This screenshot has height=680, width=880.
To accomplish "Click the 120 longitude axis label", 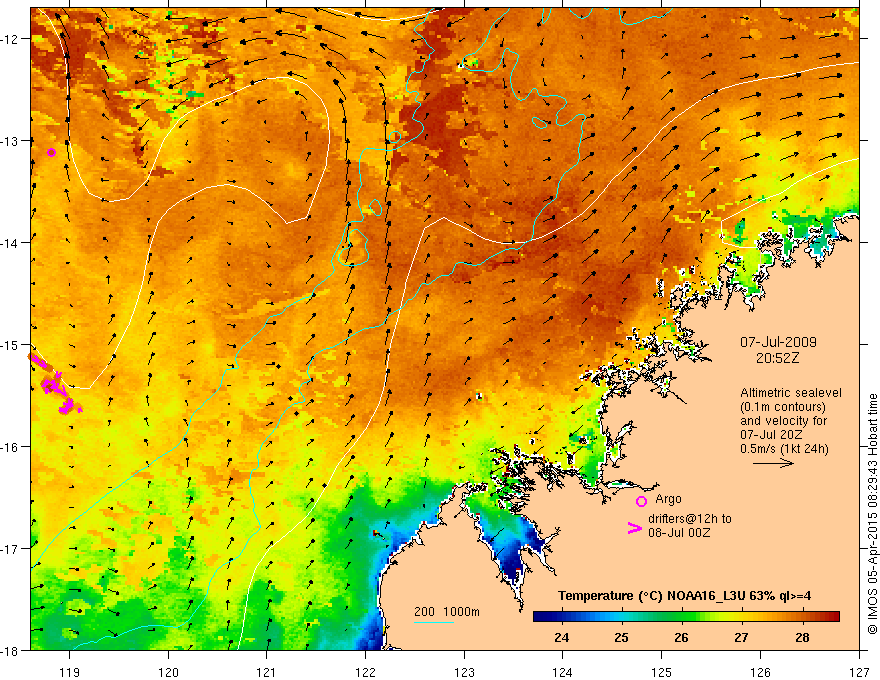I will coord(168,672).
